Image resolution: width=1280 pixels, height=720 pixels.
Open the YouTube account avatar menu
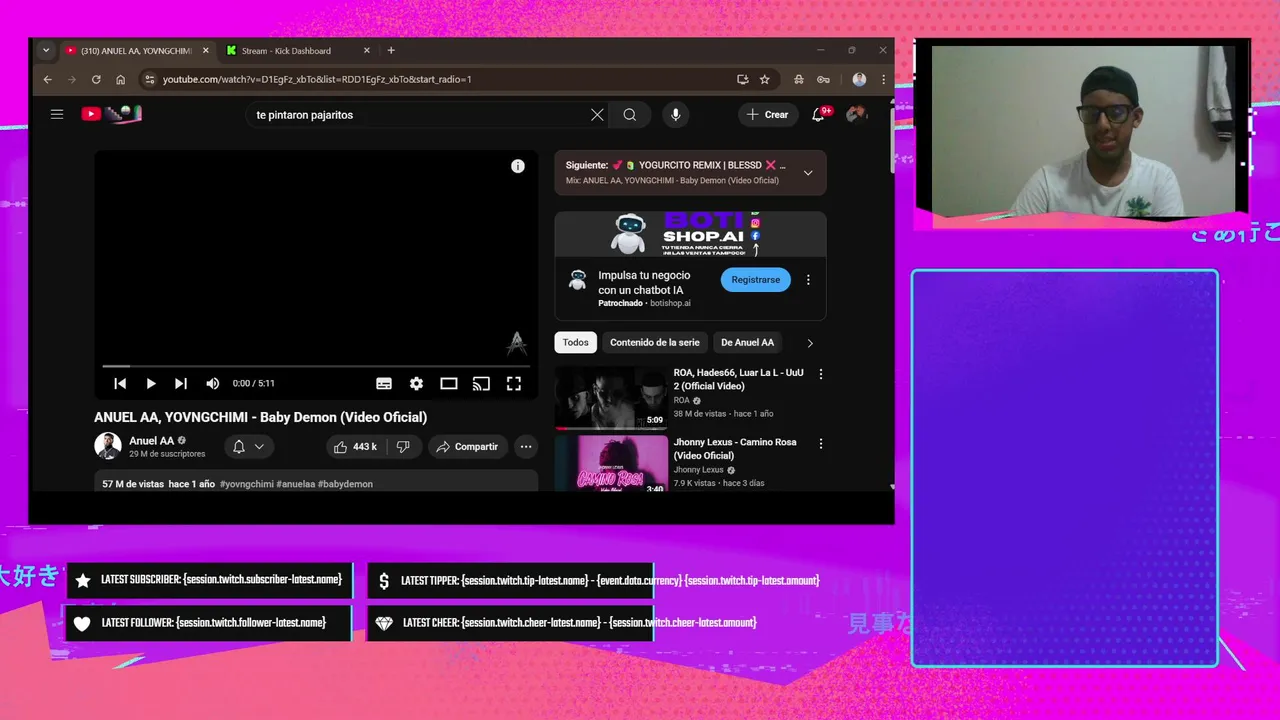point(857,115)
